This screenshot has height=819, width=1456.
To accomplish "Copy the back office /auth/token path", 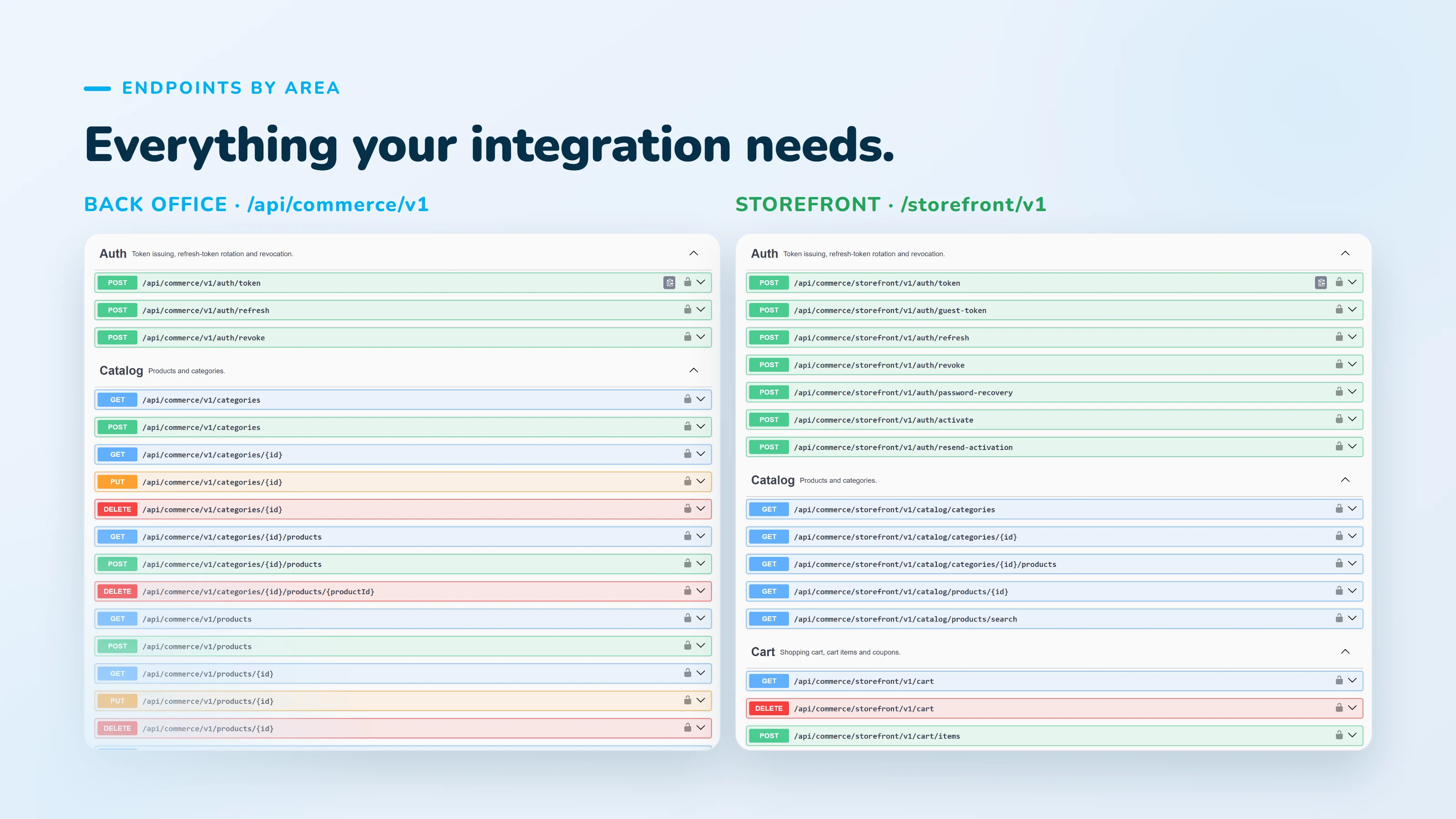I will click(x=669, y=283).
